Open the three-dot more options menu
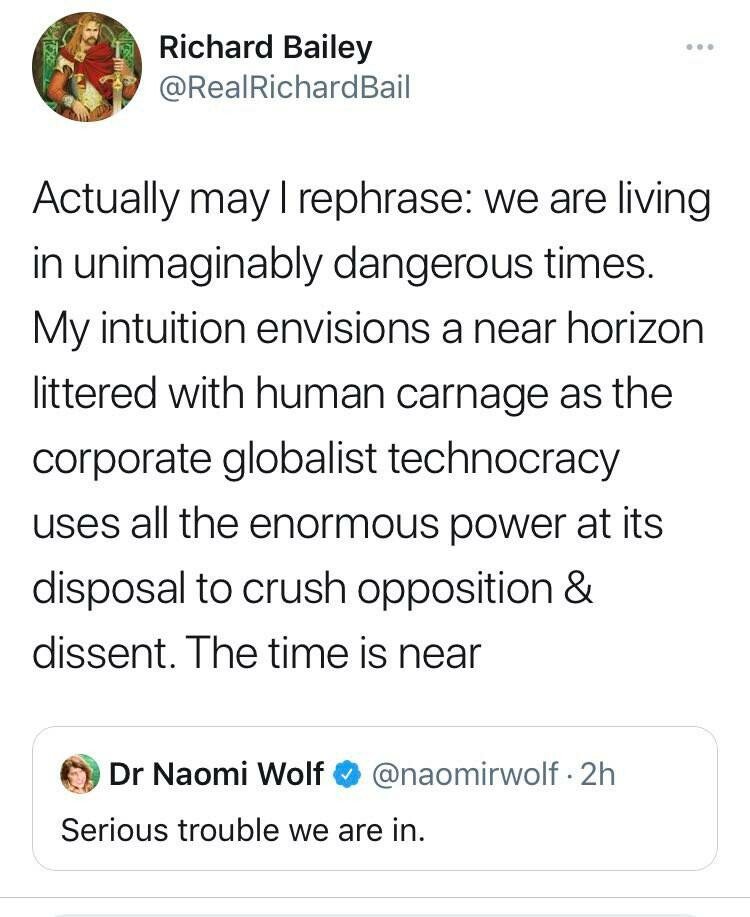The height and width of the screenshot is (917, 750). 699,47
